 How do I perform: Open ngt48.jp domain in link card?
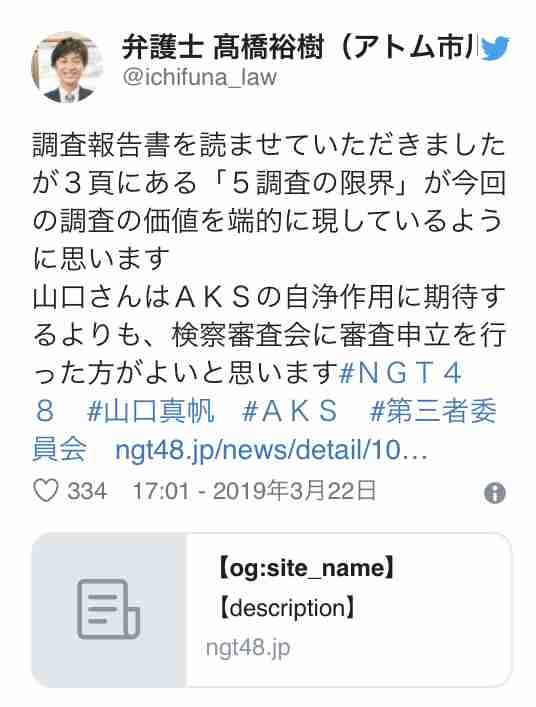pyautogui.click(x=247, y=648)
